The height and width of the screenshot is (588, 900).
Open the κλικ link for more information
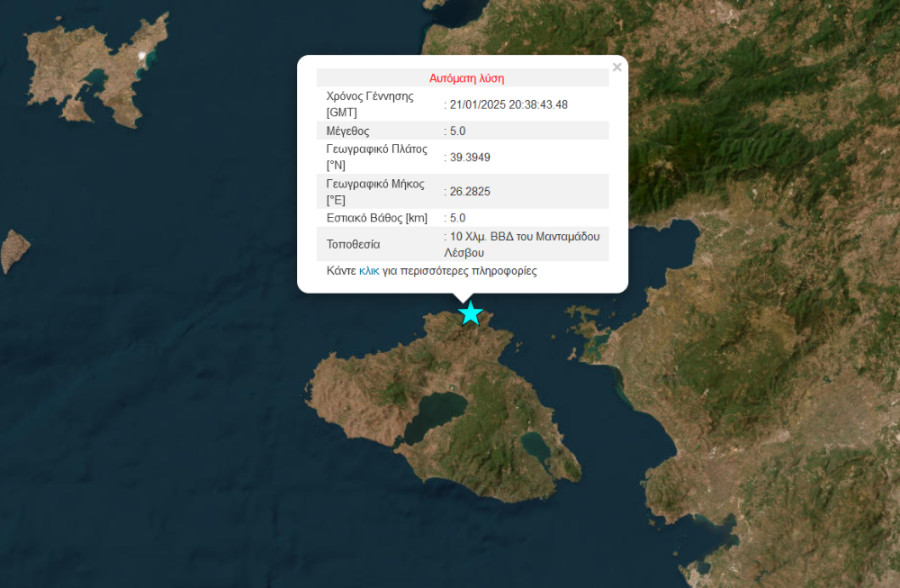coord(368,270)
